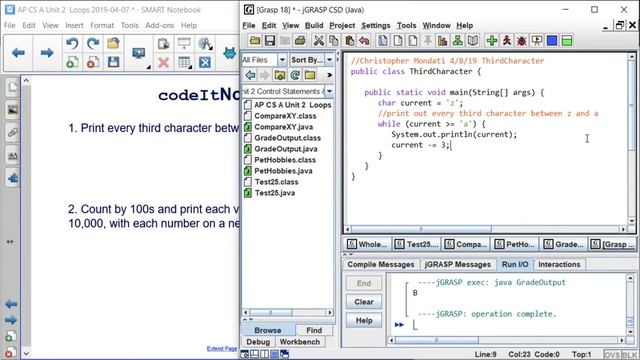640x360 pixels.
Task: Delete the current page in SMART Notebook
Action: pos(93,62)
